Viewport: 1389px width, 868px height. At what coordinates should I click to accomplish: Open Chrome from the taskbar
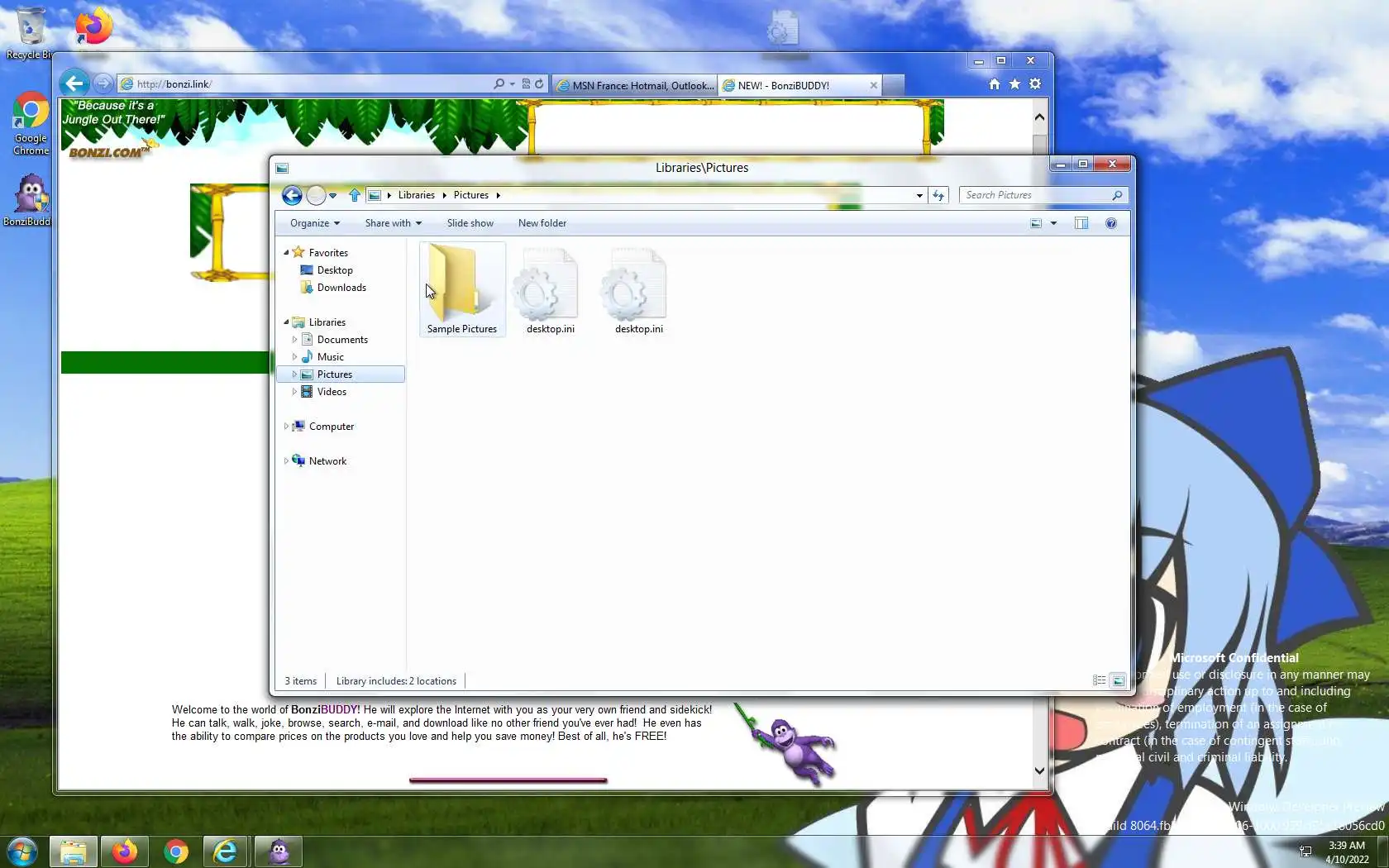coord(176,851)
